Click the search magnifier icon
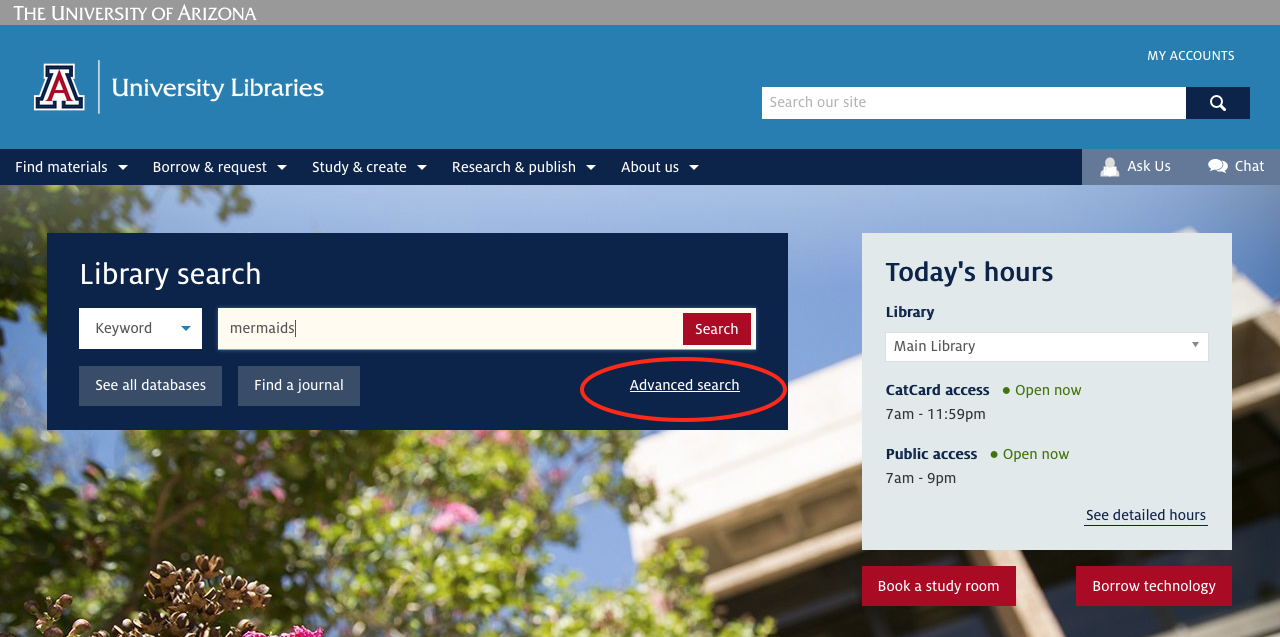 coord(1217,102)
